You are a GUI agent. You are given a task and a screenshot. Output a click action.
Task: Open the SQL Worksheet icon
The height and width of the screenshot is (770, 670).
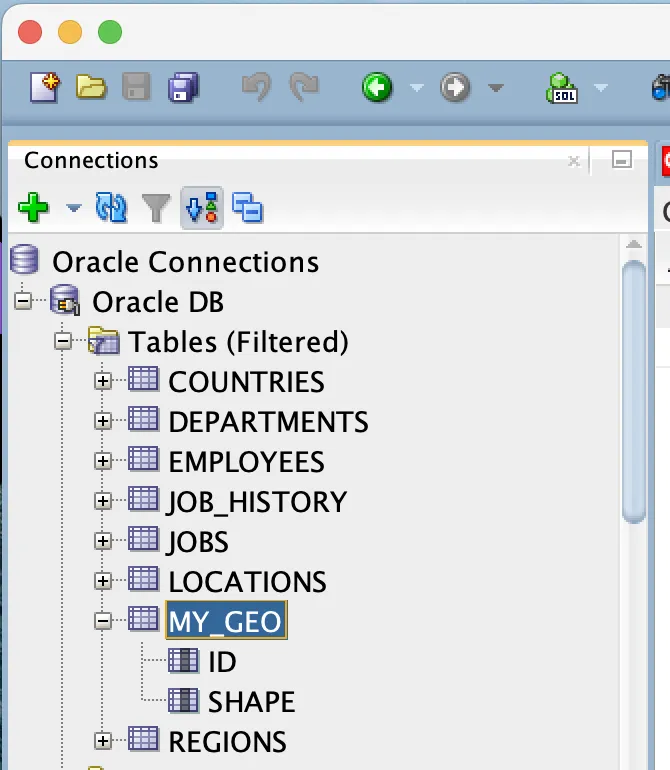(x=561, y=88)
